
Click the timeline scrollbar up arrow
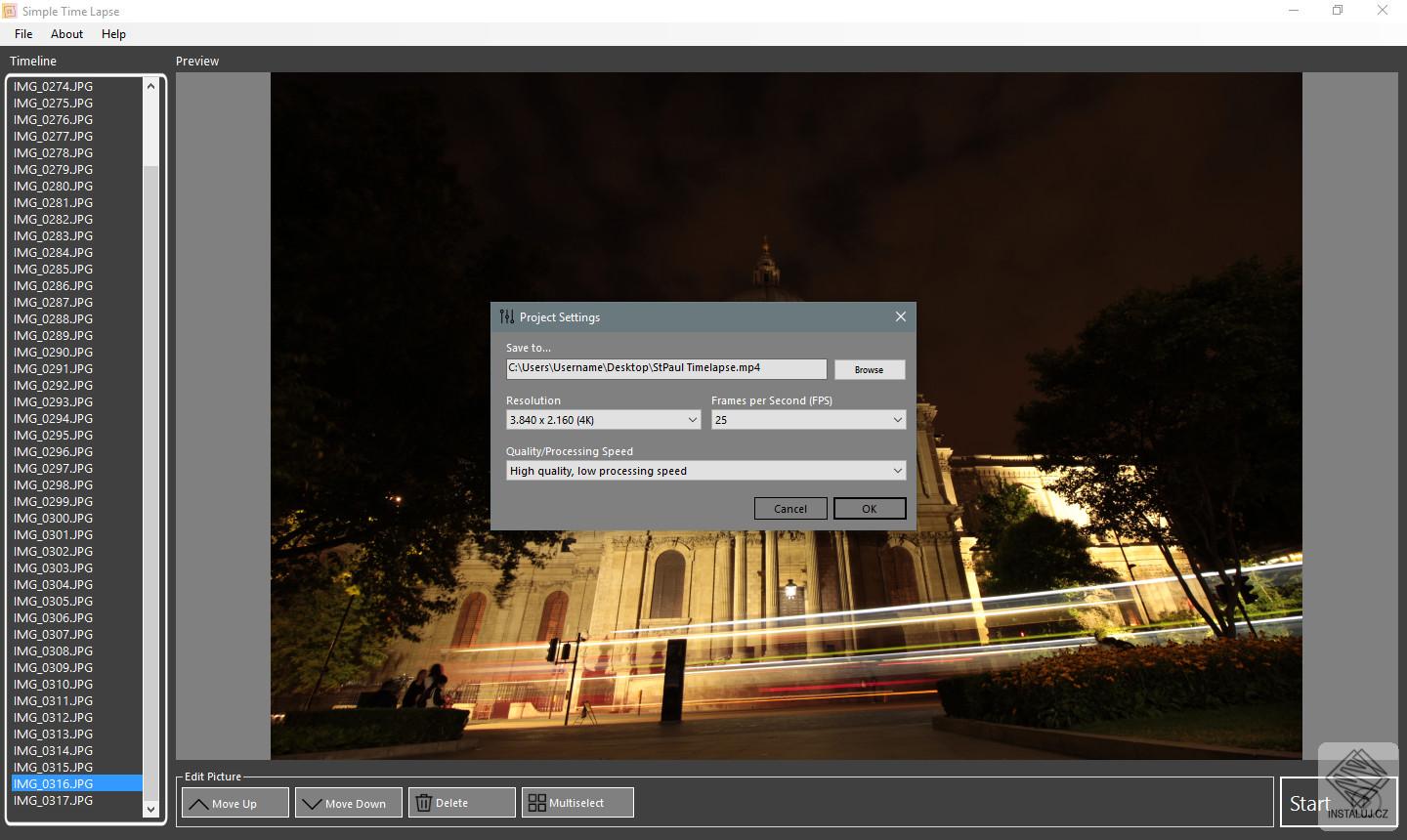[x=150, y=86]
